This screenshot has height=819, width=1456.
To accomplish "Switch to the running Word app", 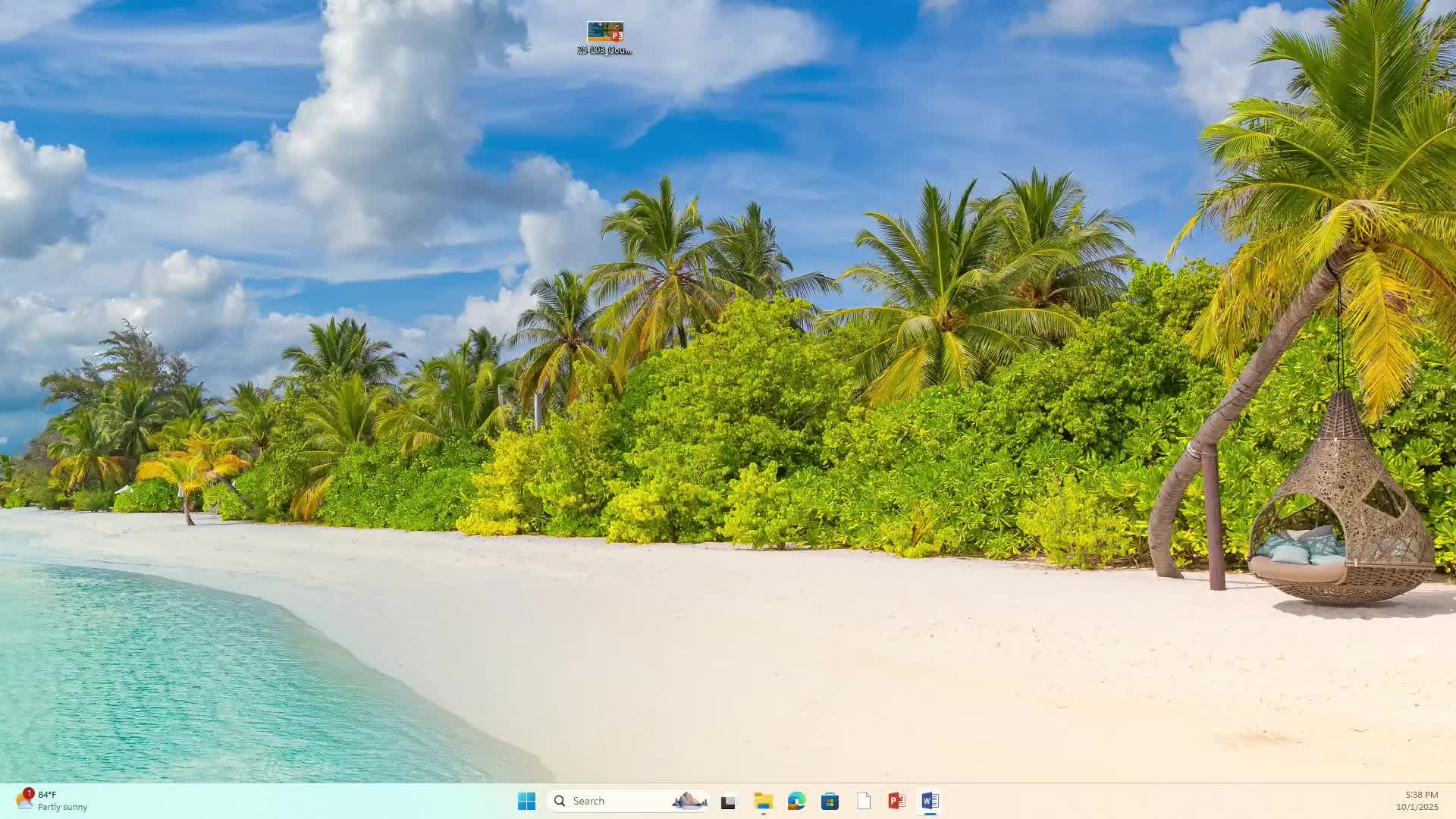I will tap(930, 801).
